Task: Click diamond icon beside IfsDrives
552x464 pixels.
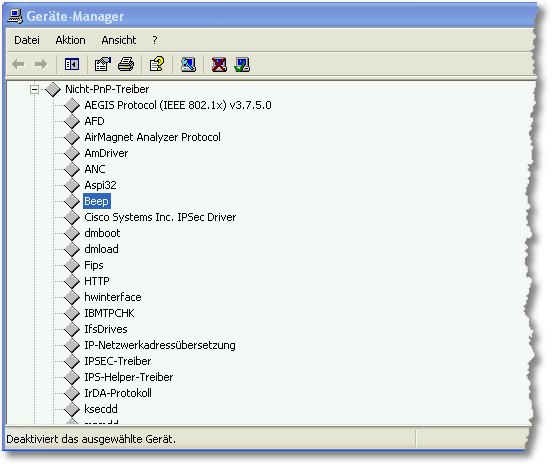Action: (x=72, y=329)
